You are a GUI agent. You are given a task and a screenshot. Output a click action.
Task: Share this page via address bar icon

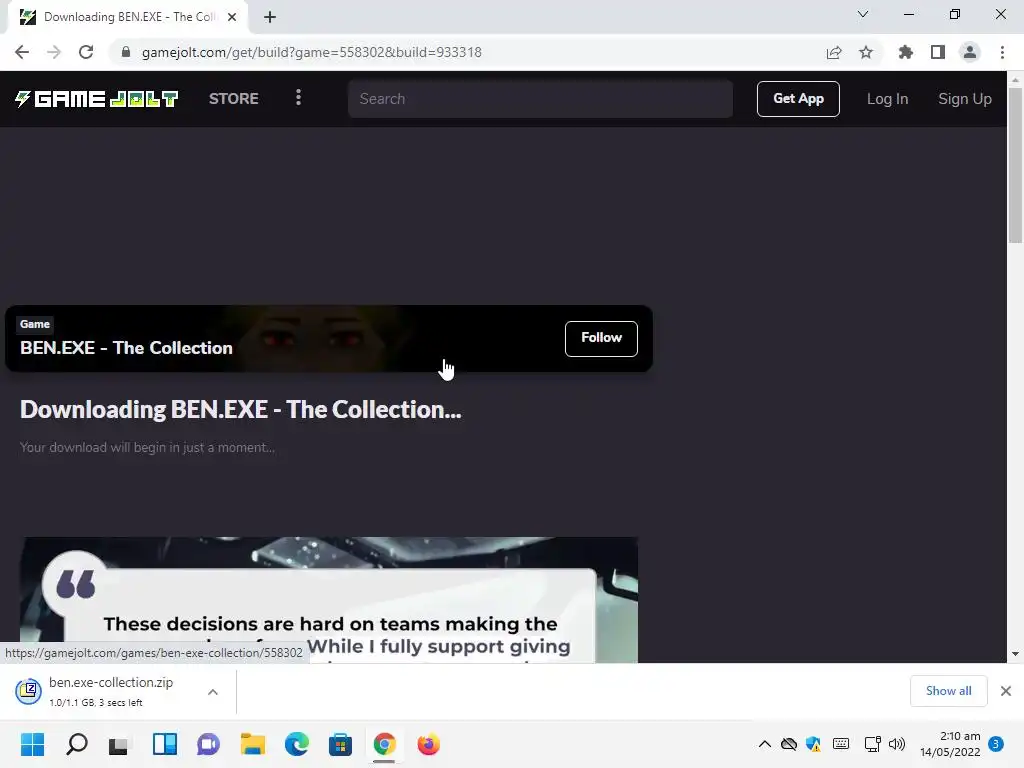pyautogui.click(x=833, y=52)
